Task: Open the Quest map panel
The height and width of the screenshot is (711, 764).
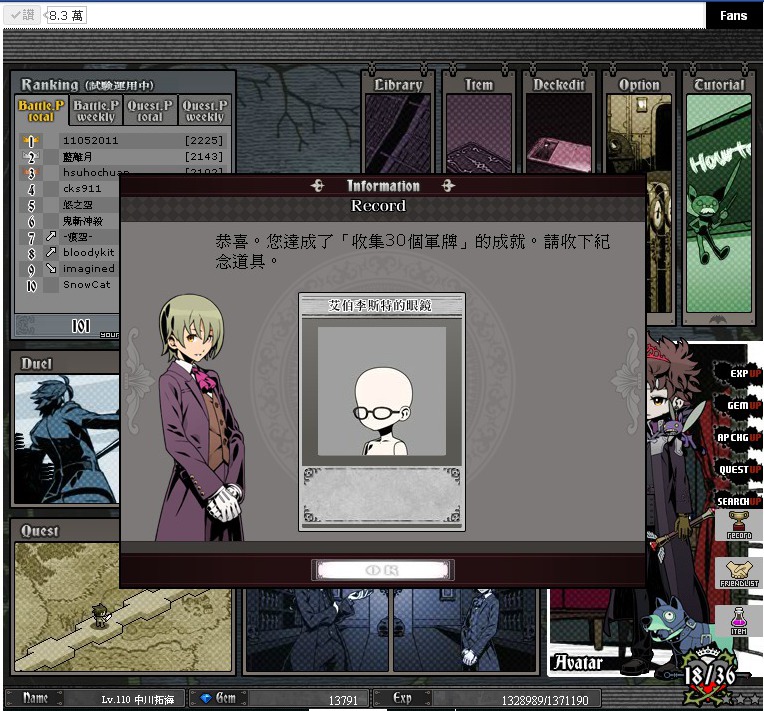Action: (x=123, y=607)
